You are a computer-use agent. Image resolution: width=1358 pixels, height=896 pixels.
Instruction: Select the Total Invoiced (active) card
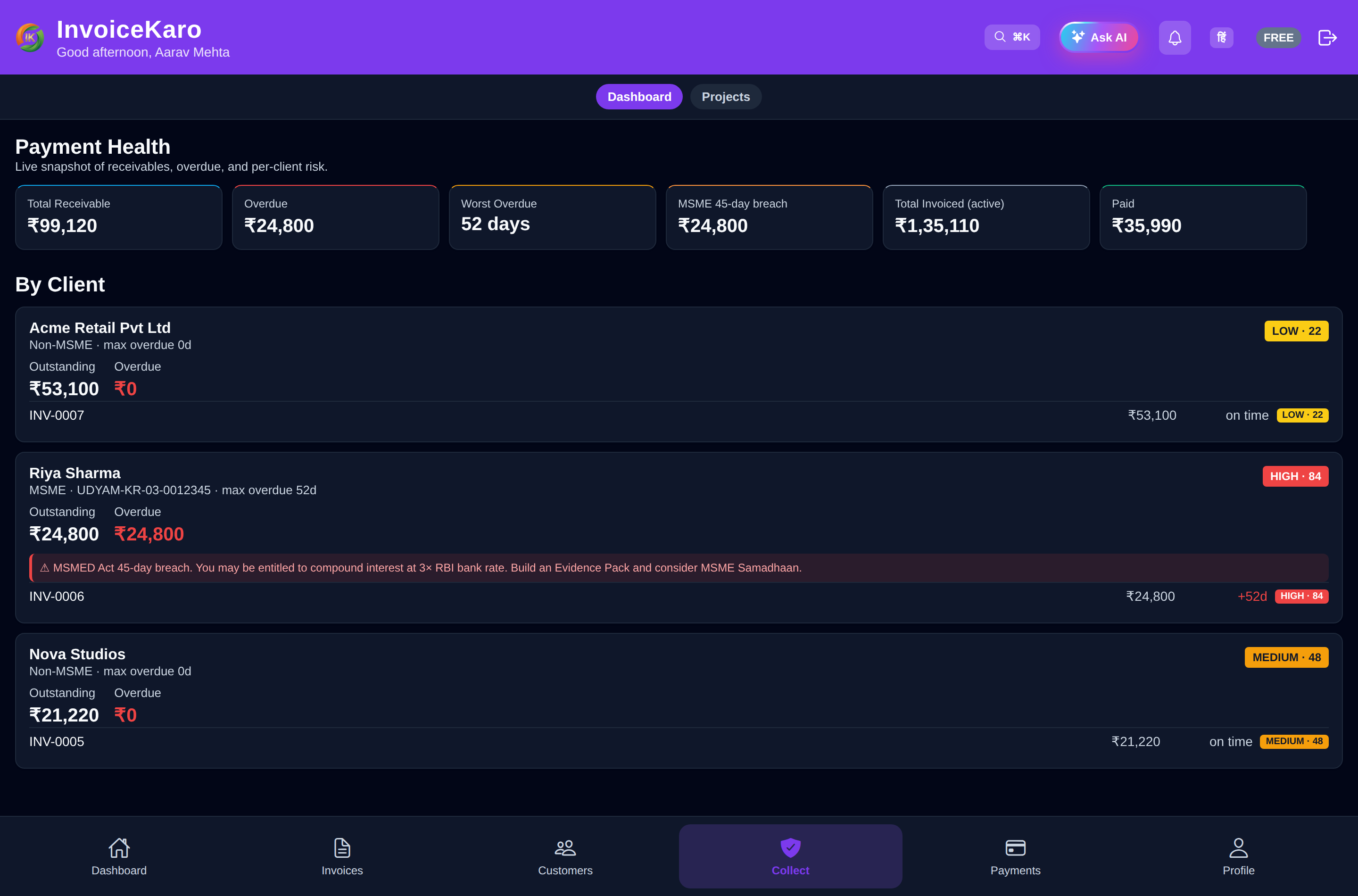pos(986,217)
